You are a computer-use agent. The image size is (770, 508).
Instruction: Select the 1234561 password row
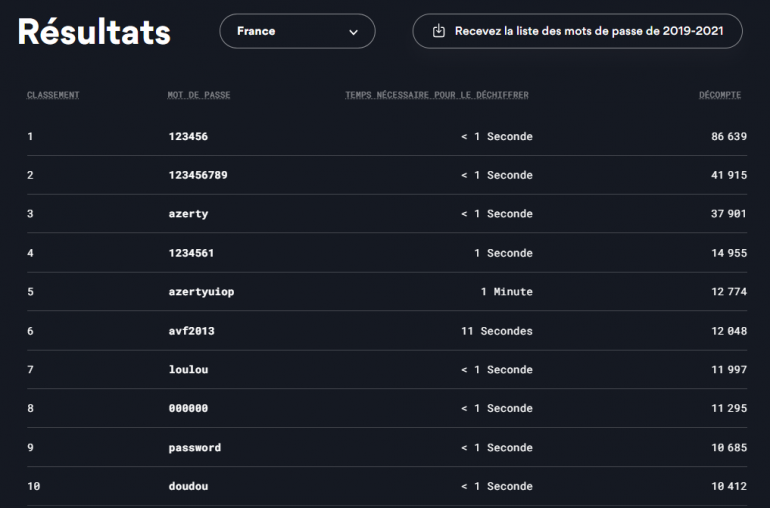[191, 253]
